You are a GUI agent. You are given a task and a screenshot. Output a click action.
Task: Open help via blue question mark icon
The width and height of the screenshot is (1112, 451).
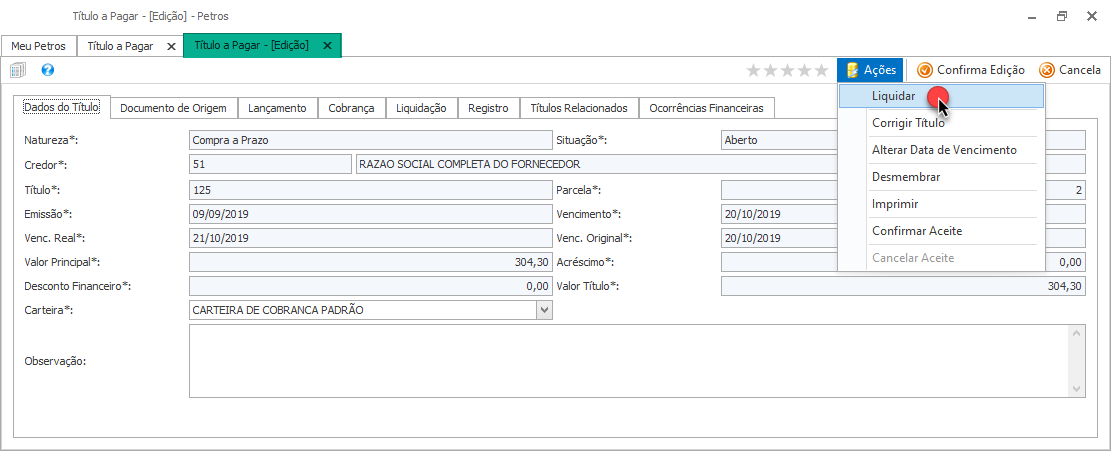[x=48, y=69]
